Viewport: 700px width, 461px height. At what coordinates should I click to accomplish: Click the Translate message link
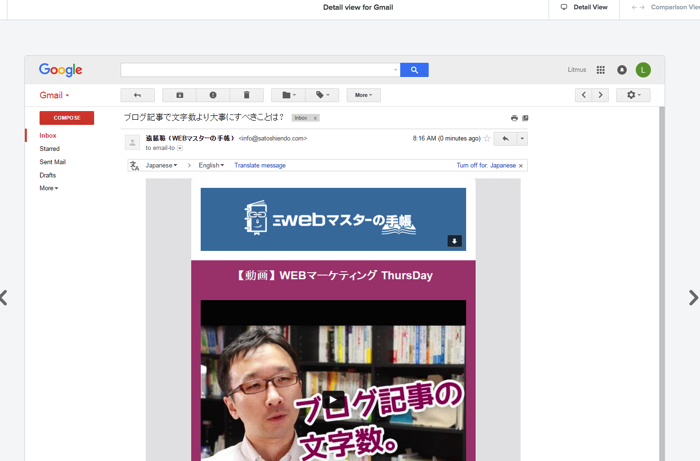click(x=260, y=166)
